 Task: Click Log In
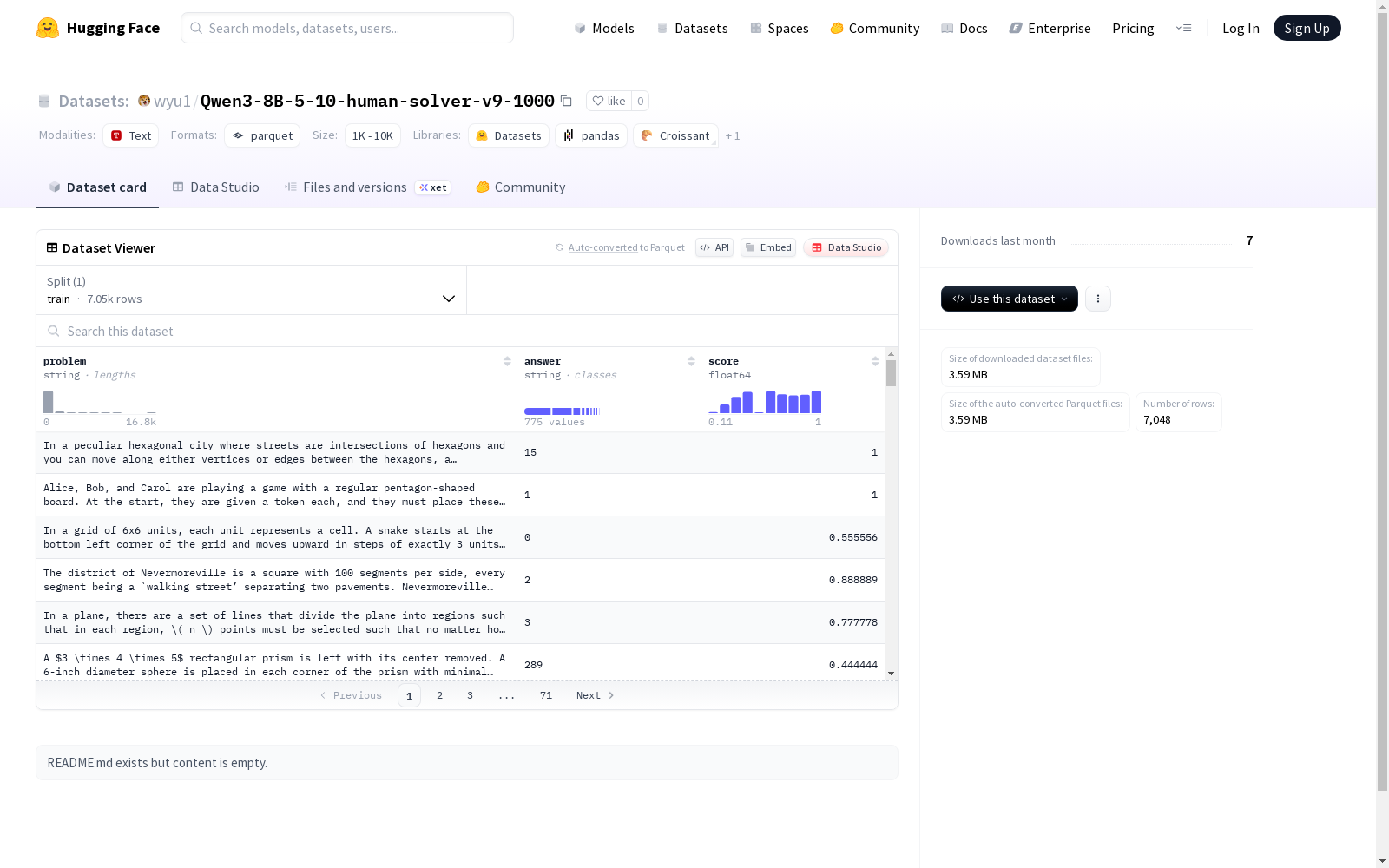pos(1241,28)
